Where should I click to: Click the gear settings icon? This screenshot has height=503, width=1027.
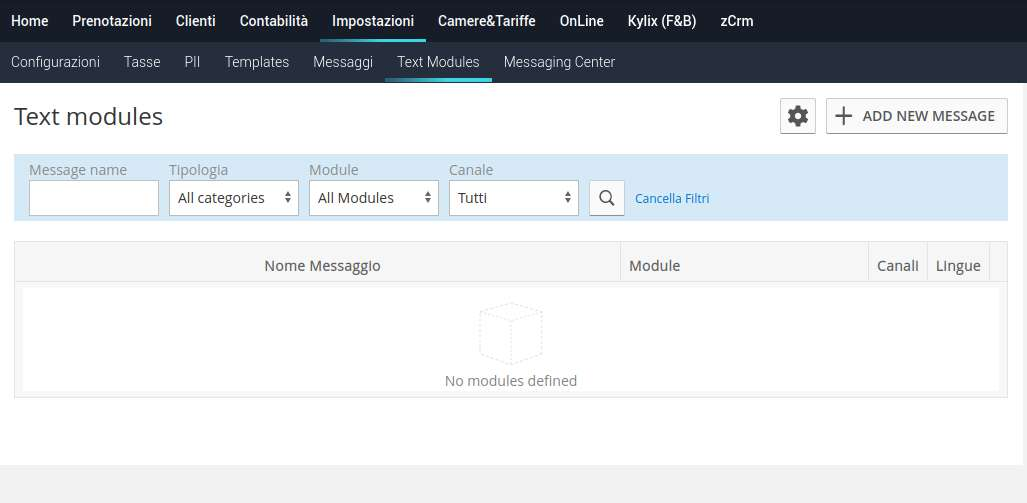[798, 116]
